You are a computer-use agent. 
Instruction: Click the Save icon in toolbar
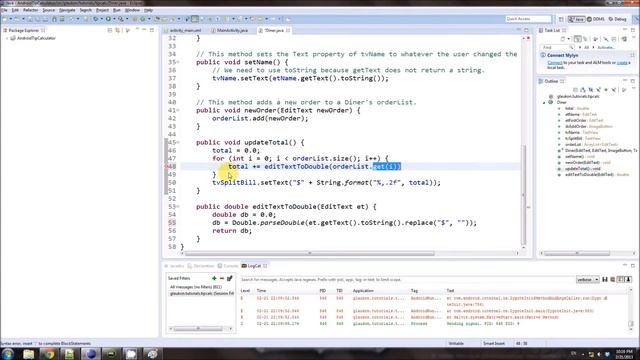point(30,19)
